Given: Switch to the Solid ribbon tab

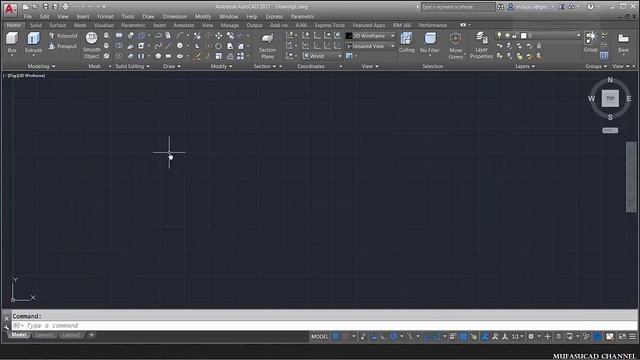Looking at the screenshot, I should tap(36, 25).
